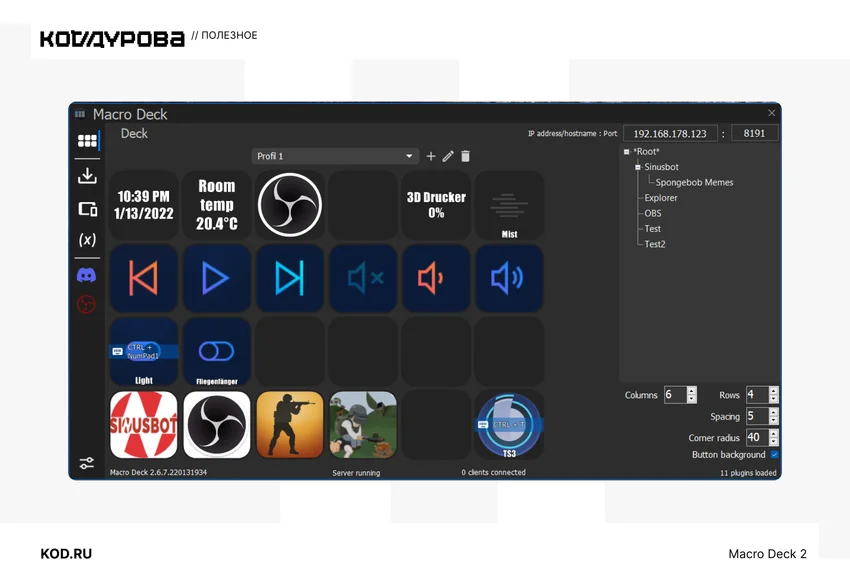This screenshot has width=850, height=582.
Task: Collapse the Sinusbot tree node
Action: click(x=638, y=167)
